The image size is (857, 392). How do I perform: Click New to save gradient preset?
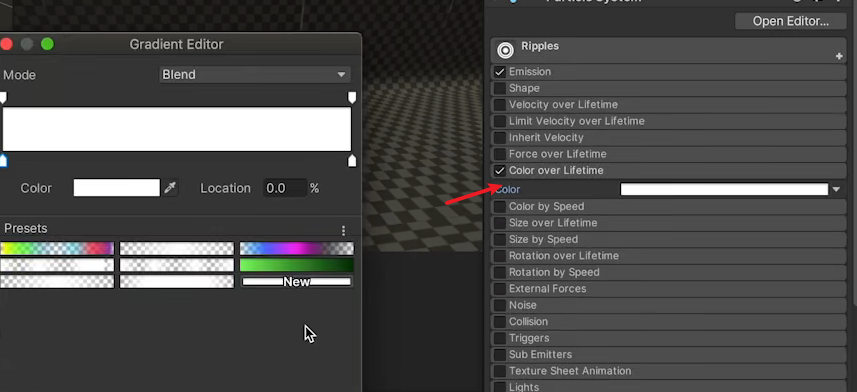[x=297, y=282]
